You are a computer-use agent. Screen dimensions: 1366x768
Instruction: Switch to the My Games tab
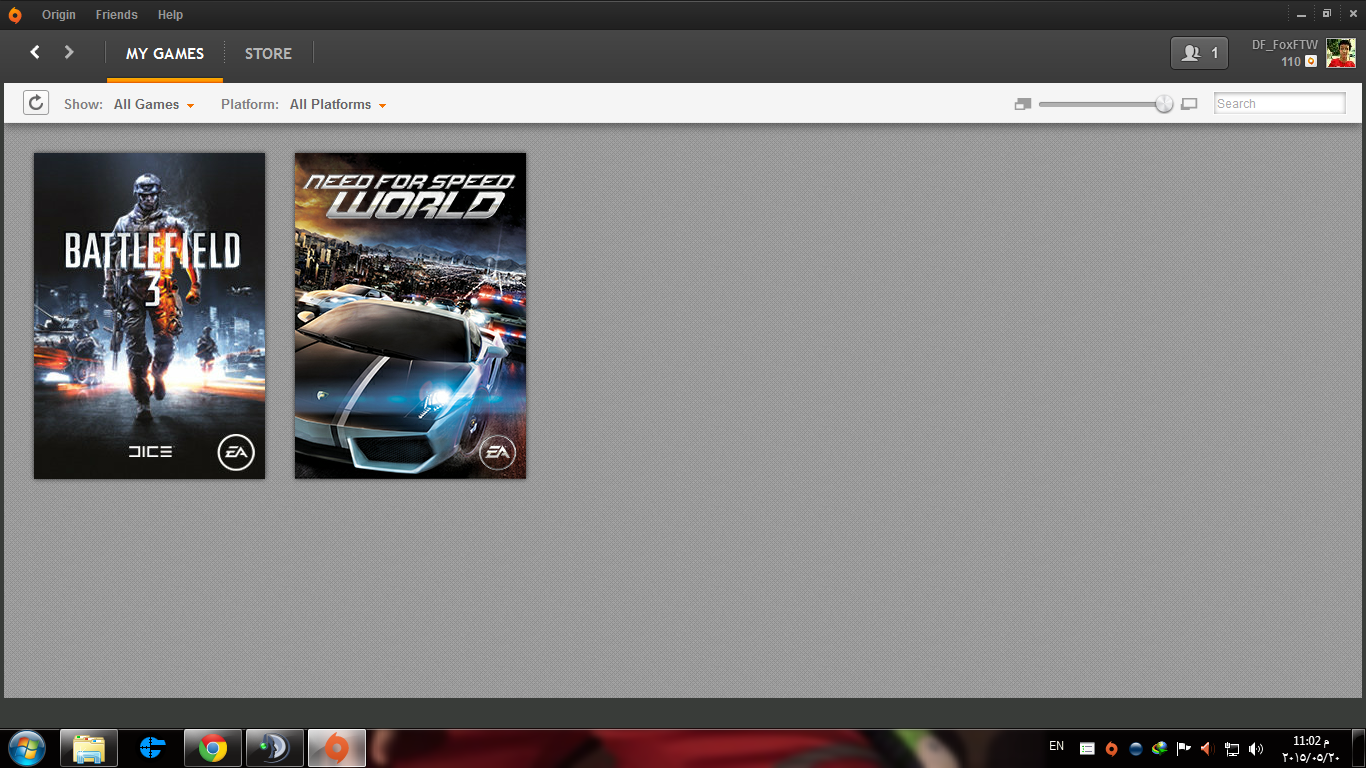165,54
